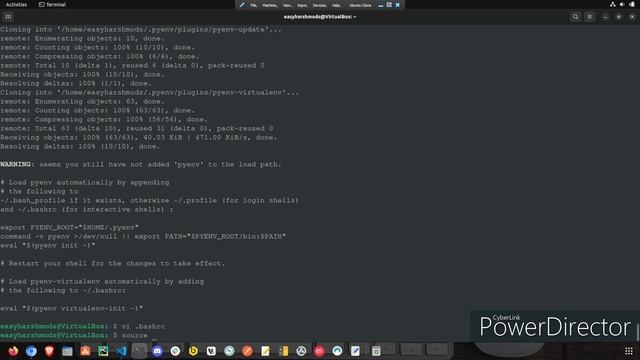Screen dimensions: 640x360
Task: Open the battery/power indicator
Action: [632, 4]
